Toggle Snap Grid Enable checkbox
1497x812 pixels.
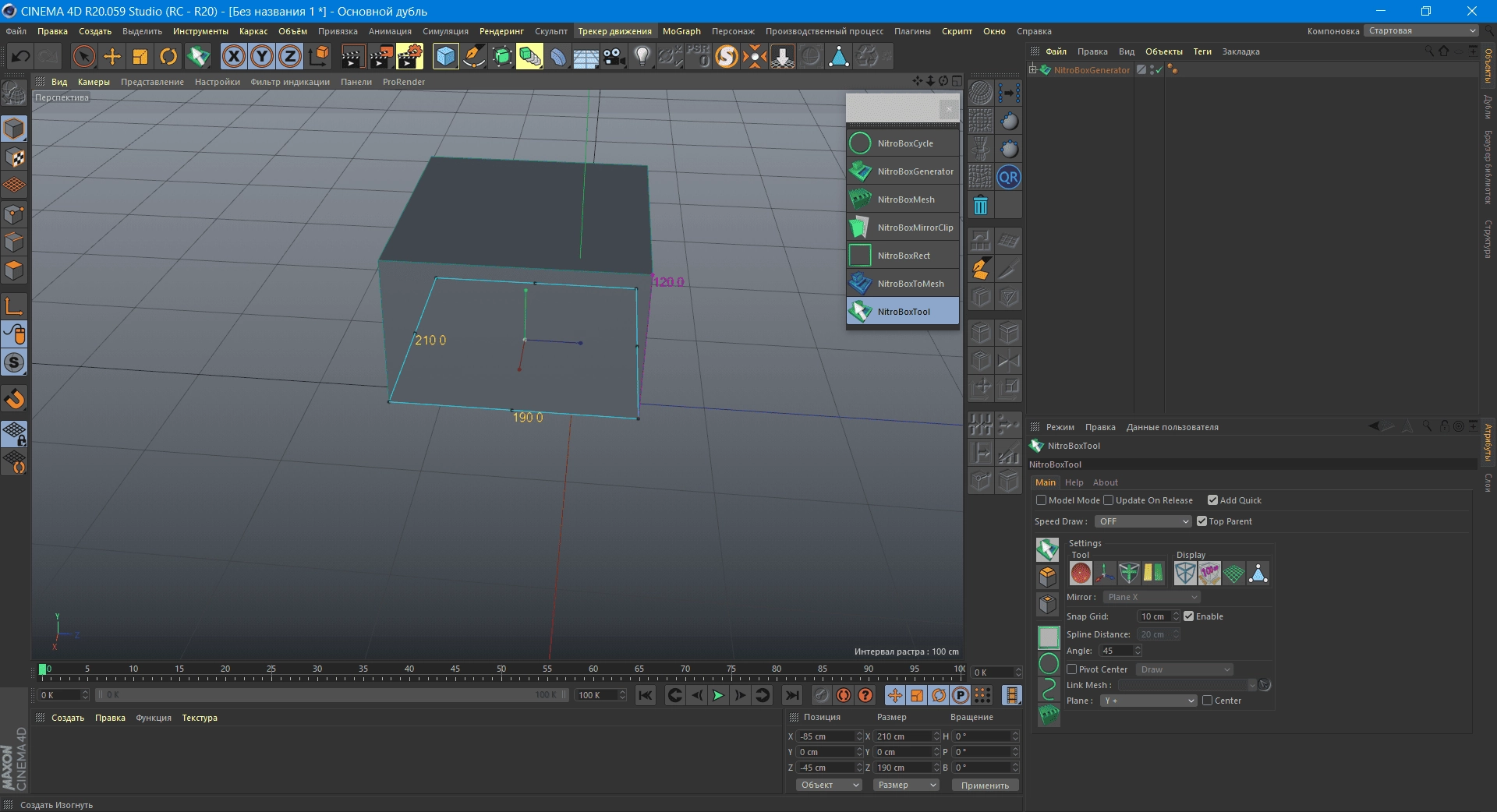pyautogui.click(x=1188, y=616)
